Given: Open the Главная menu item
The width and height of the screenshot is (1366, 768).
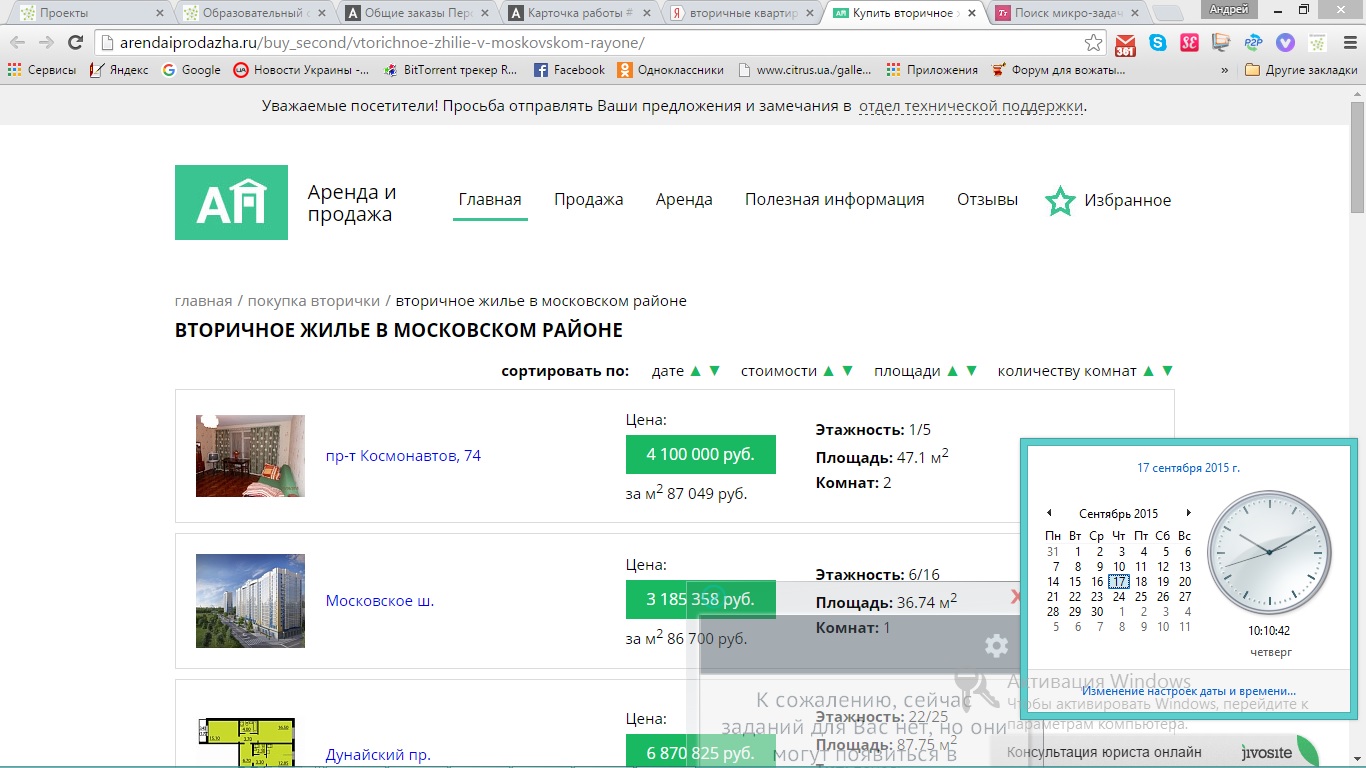Looking at the screenshot, I should point(490,200).
